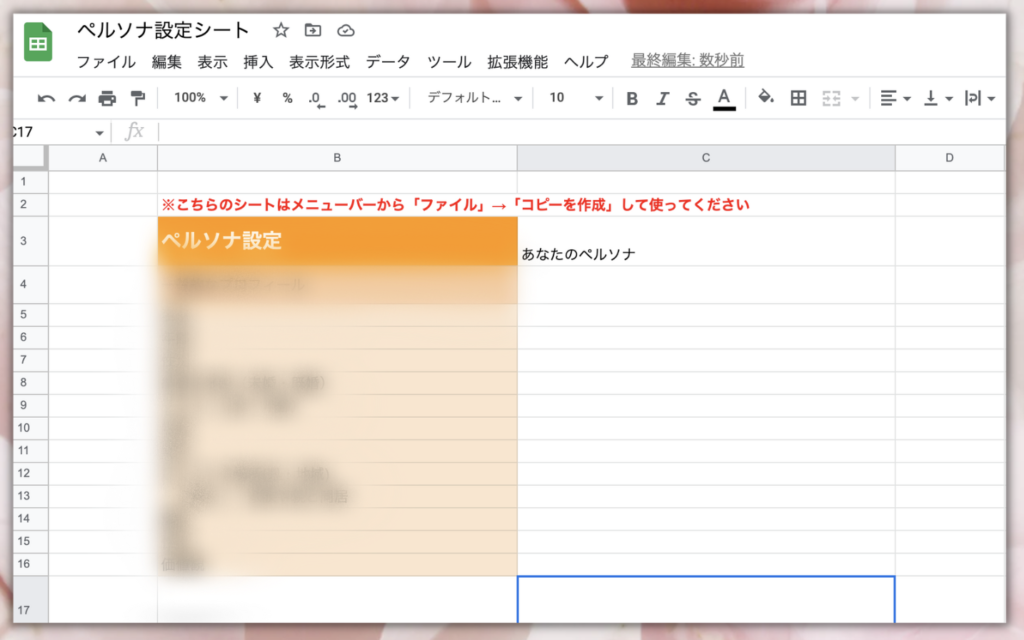1024x640 pixels.
Task: Open the ファイル menu
Action: pyautogui.click(x=106, y=62)
